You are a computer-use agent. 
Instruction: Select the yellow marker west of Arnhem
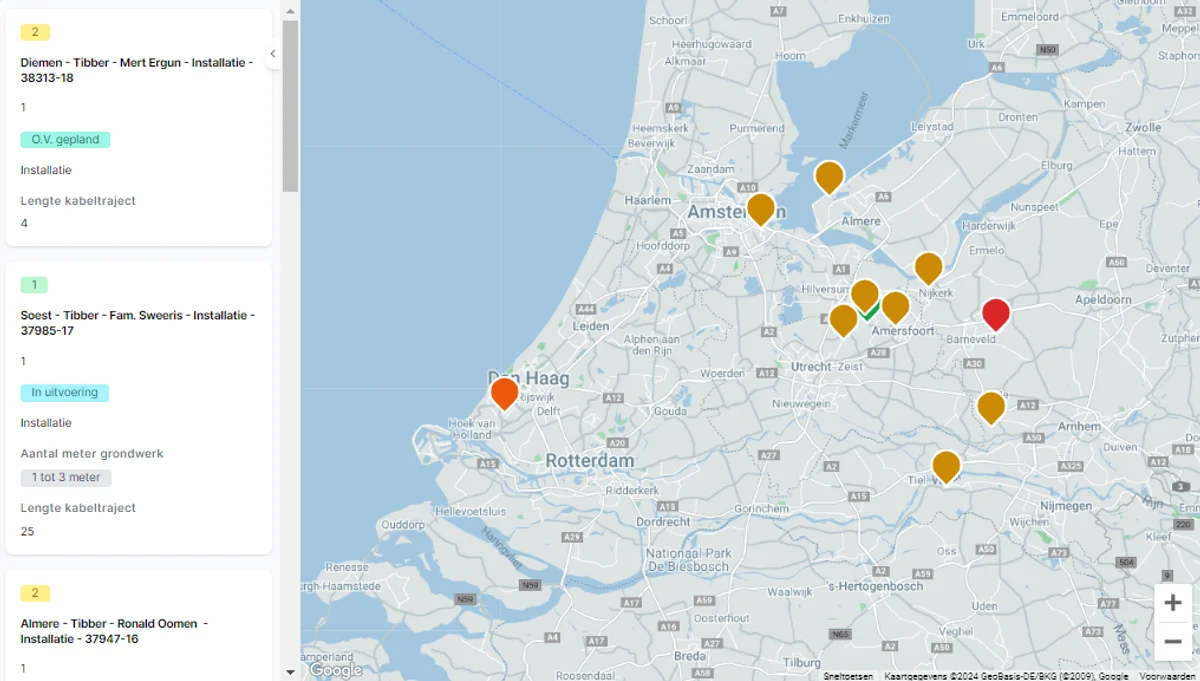click(x=991, y=408)
